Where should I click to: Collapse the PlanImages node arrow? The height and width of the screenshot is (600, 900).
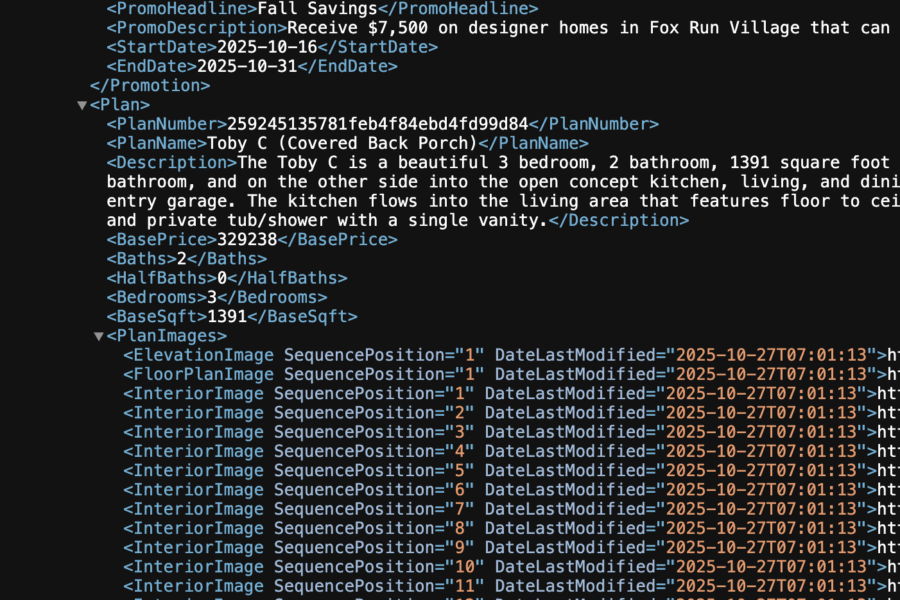[98, 336]
